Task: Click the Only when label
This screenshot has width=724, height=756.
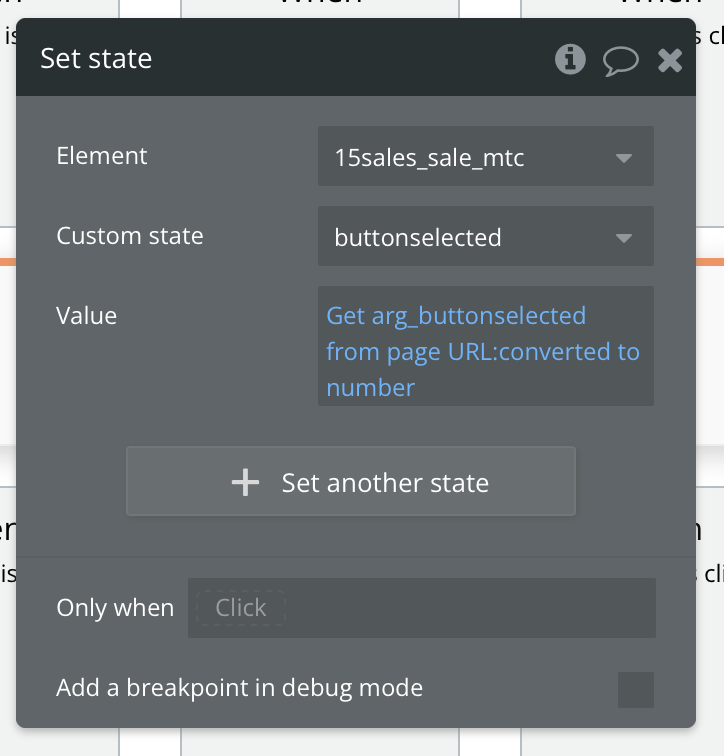Action: [115, 608]
